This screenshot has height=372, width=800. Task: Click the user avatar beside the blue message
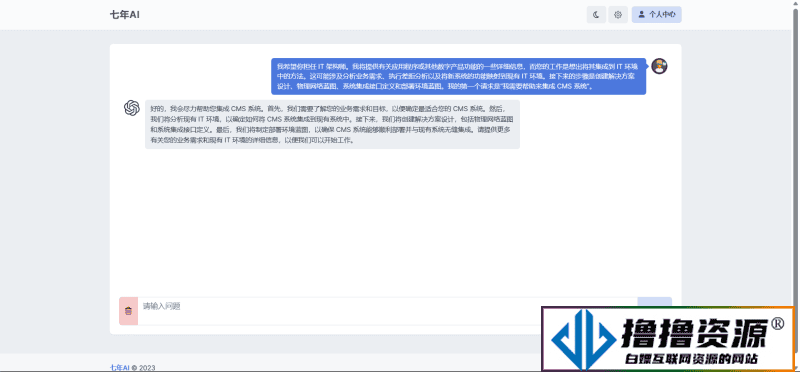point(659,66)
